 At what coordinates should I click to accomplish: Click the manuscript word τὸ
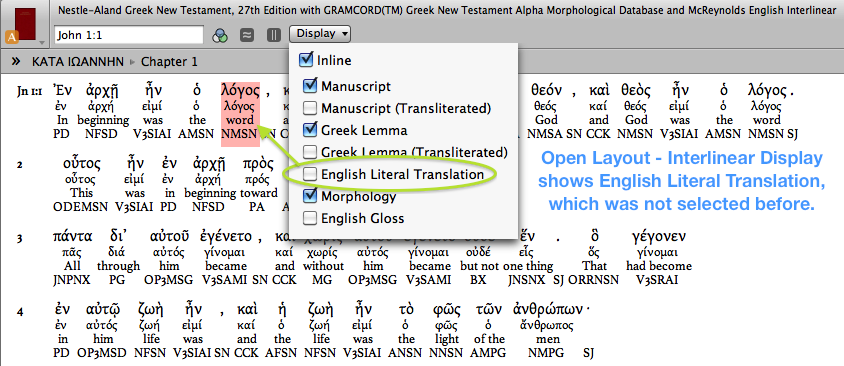pos(406,309)
